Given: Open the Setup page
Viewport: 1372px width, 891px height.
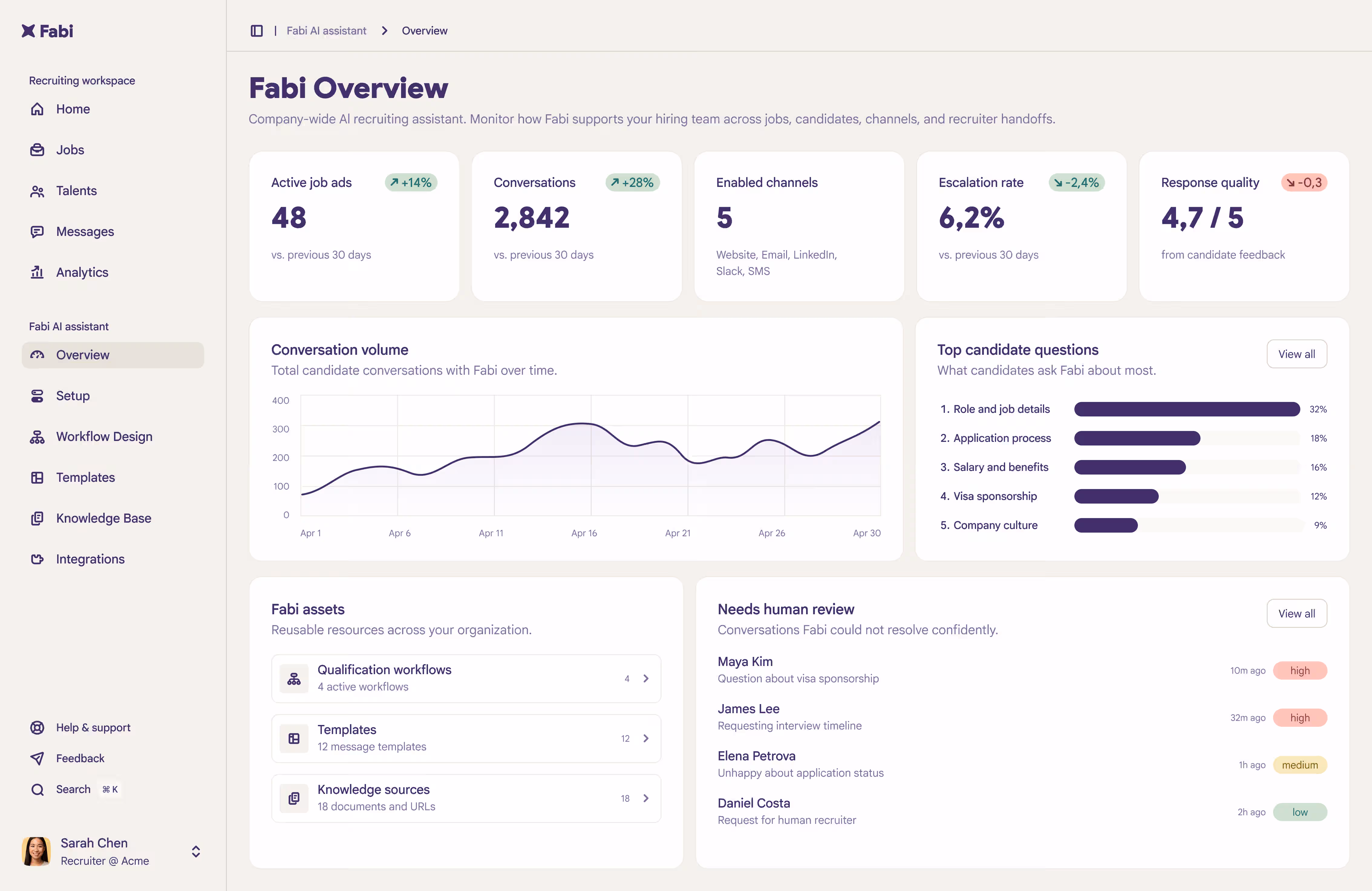Looking at the screenshot, I should [x=113, y=396].
